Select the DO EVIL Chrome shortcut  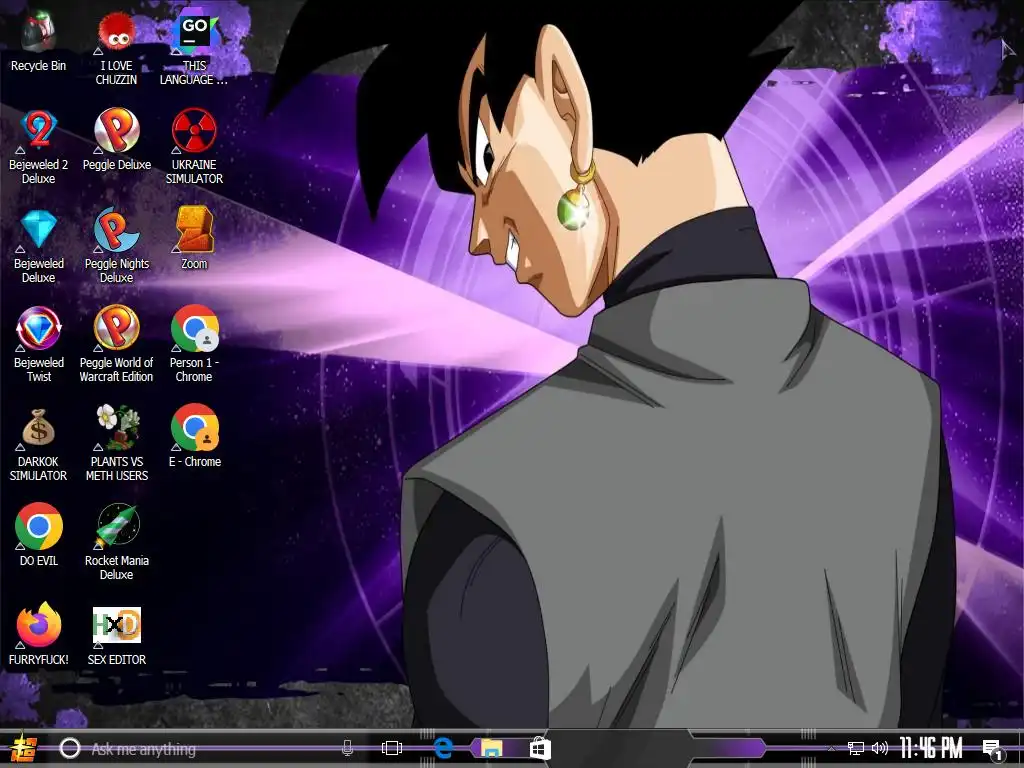(39, 526)
